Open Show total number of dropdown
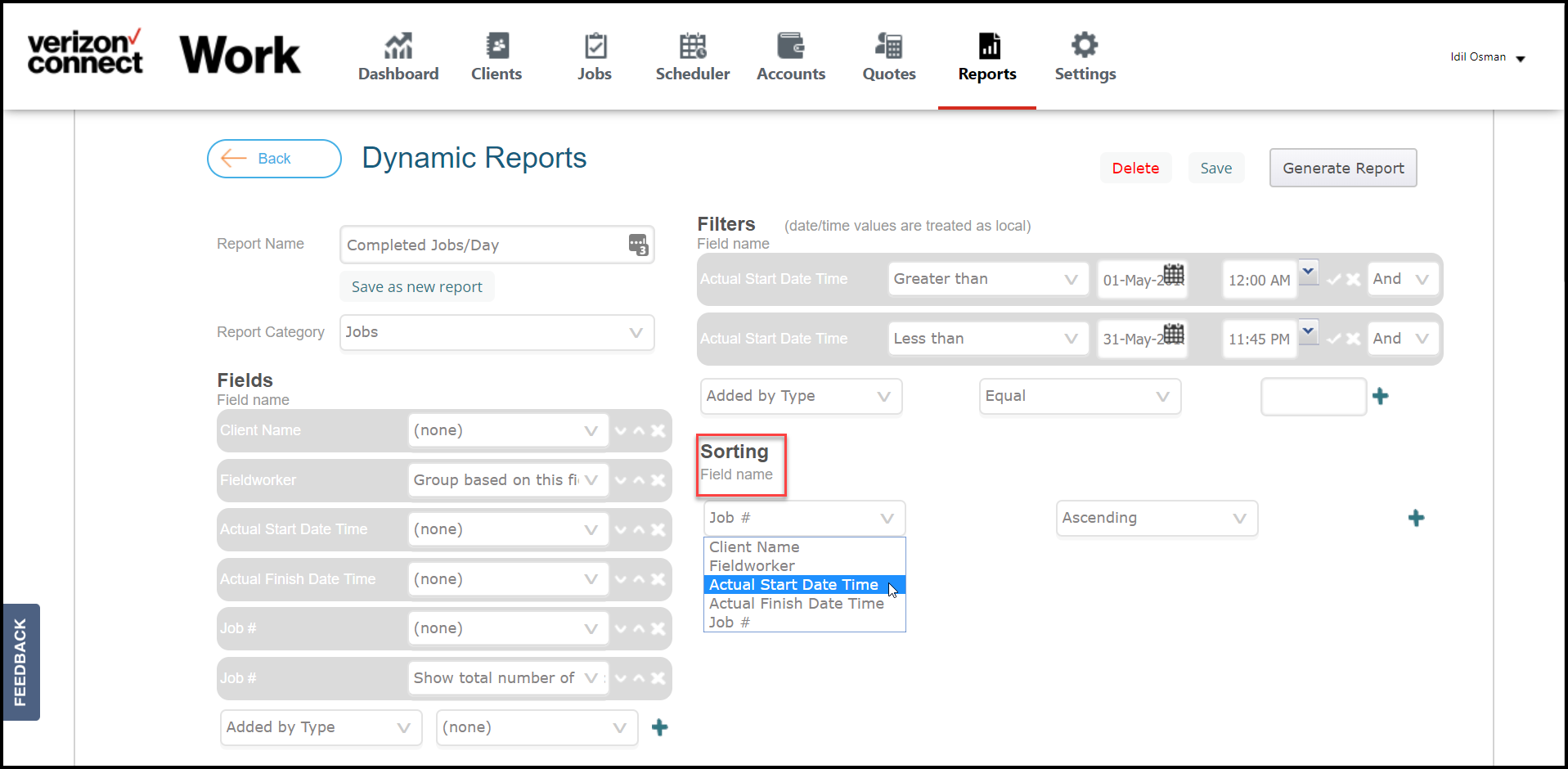 (x=508, y=678)
